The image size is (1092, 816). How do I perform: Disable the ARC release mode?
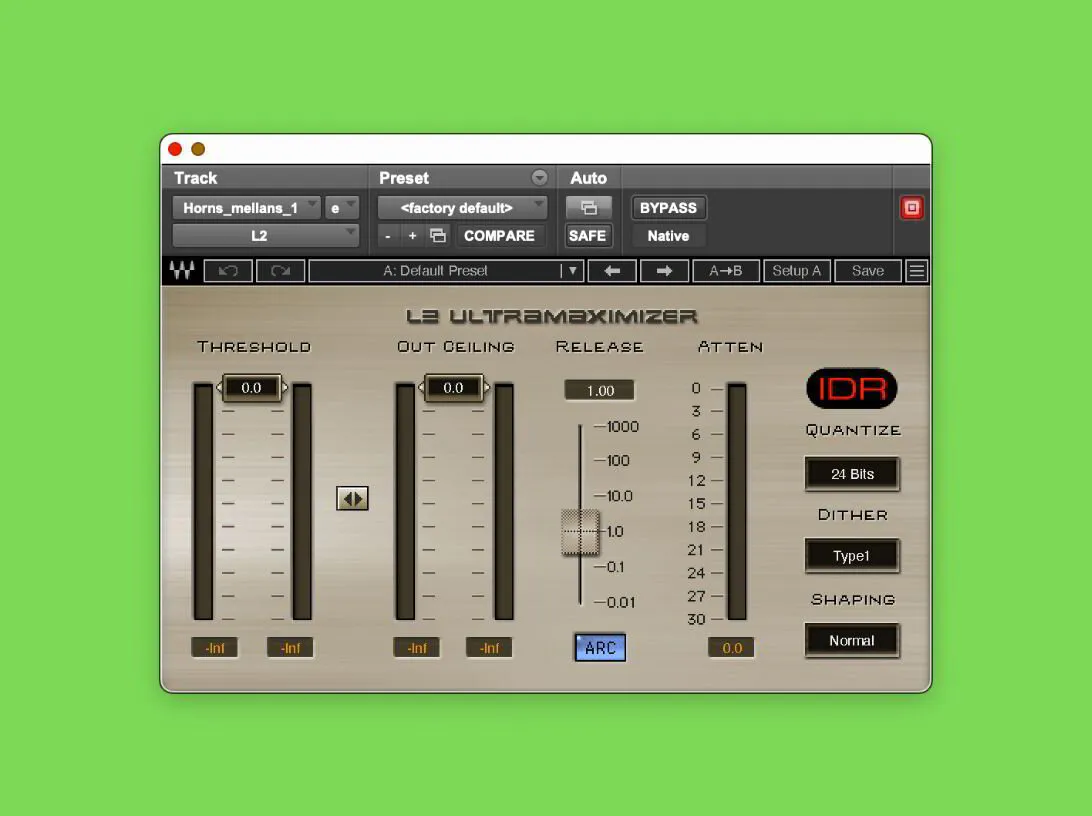pos(599,648)
